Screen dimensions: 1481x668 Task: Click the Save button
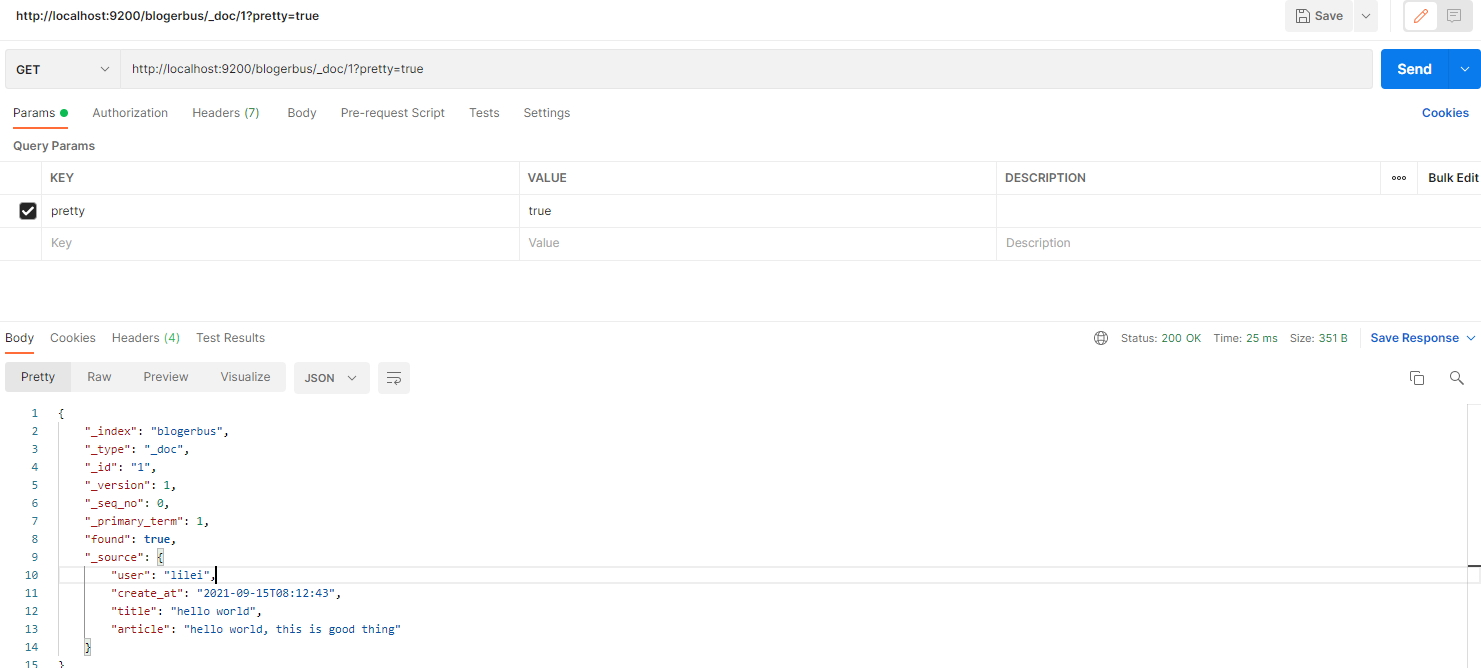[x=1319, y=16]
